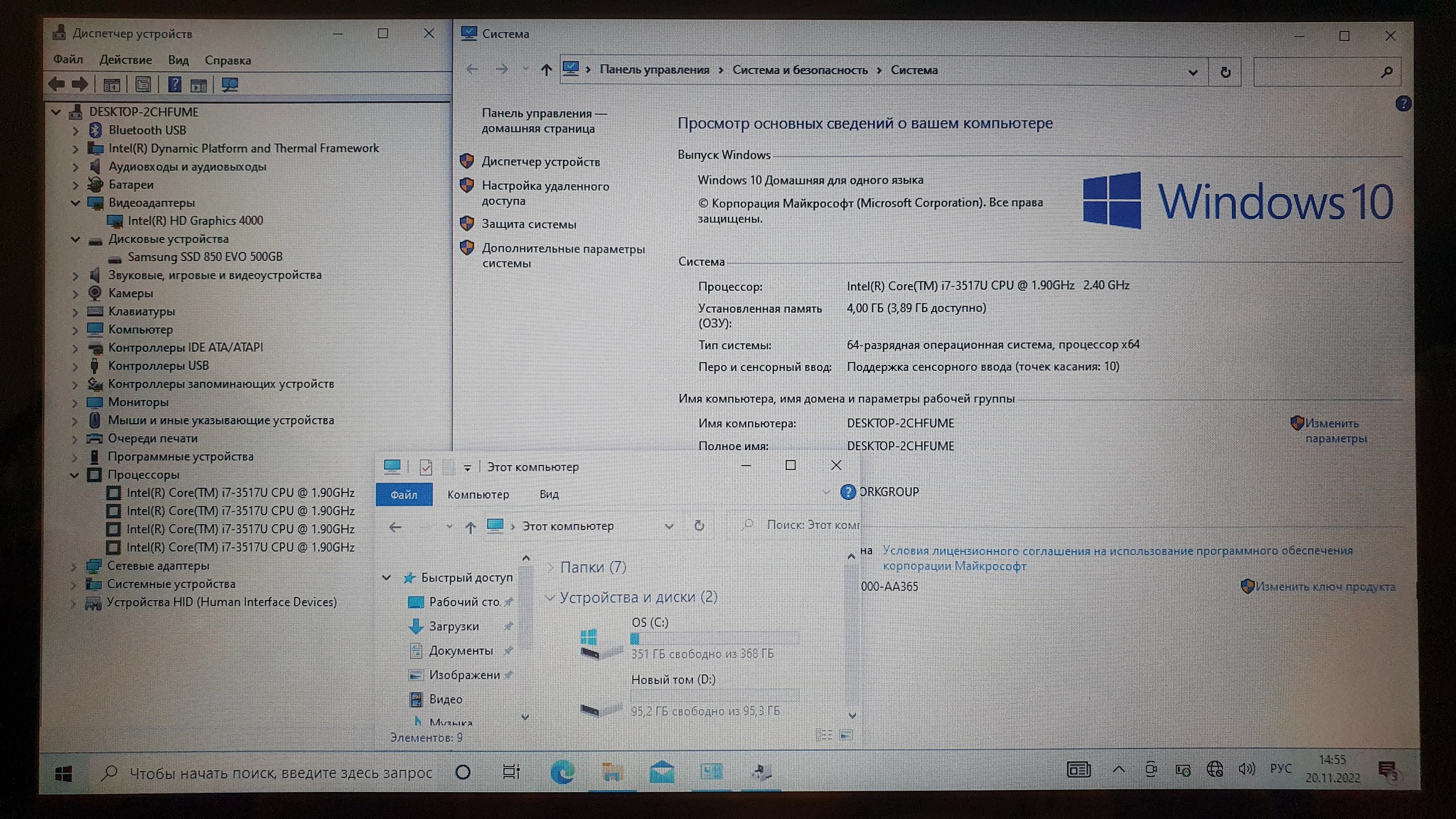
Task: Open Explorer address bar dropdown
Action: (x=668, y=526)
